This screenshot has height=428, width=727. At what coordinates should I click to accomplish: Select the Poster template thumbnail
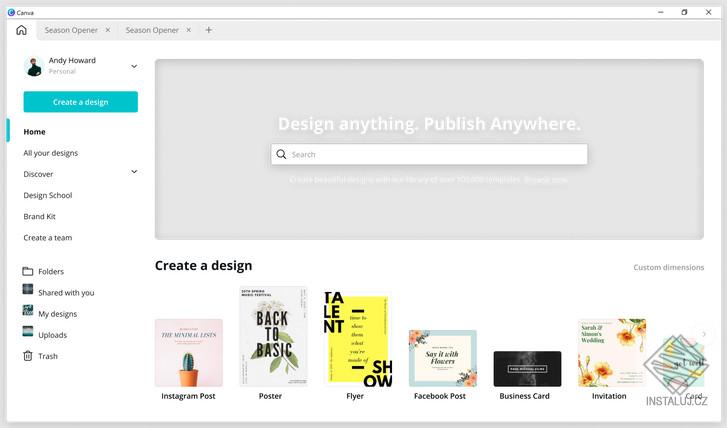(x=273, y=337)
